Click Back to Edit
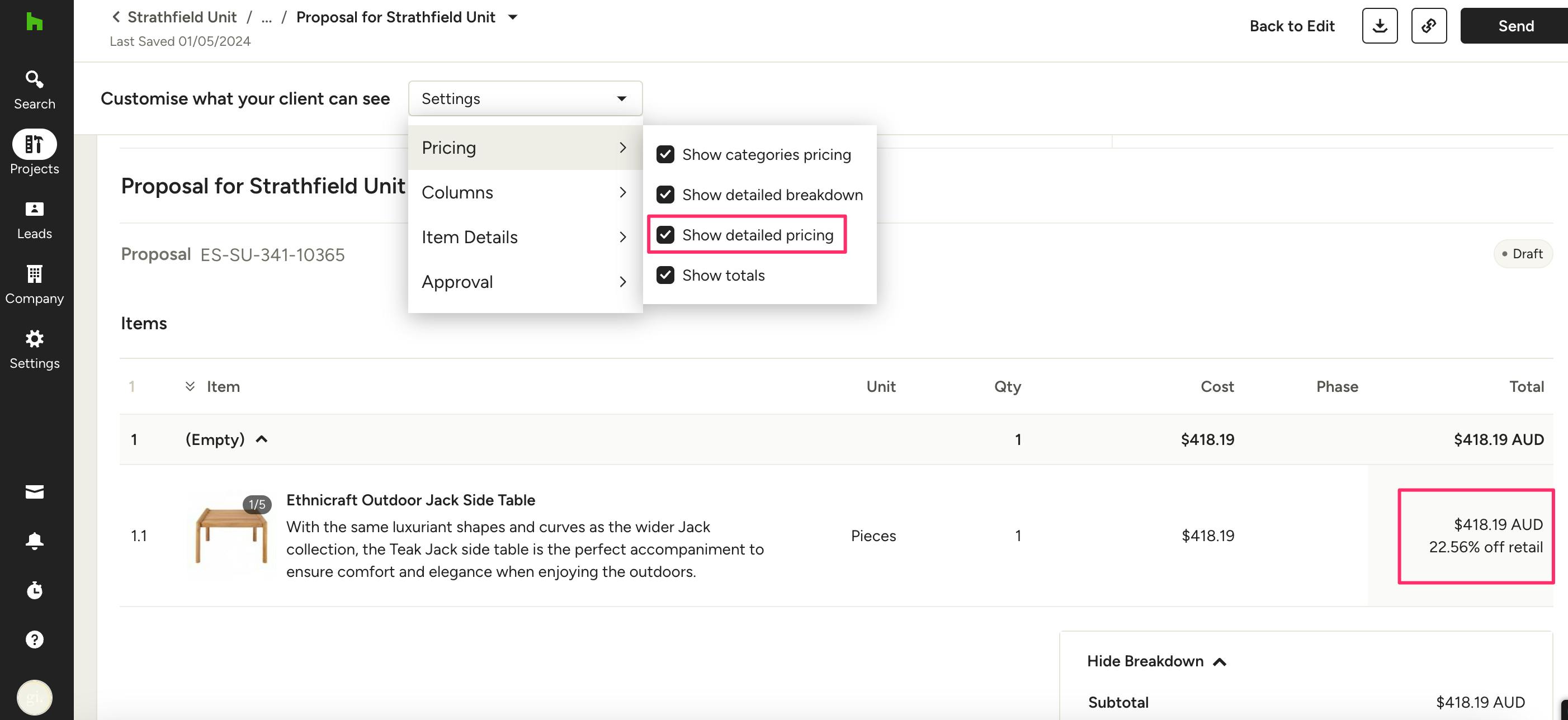Viewport: 1568px width, 720px height. (1292, 26)
